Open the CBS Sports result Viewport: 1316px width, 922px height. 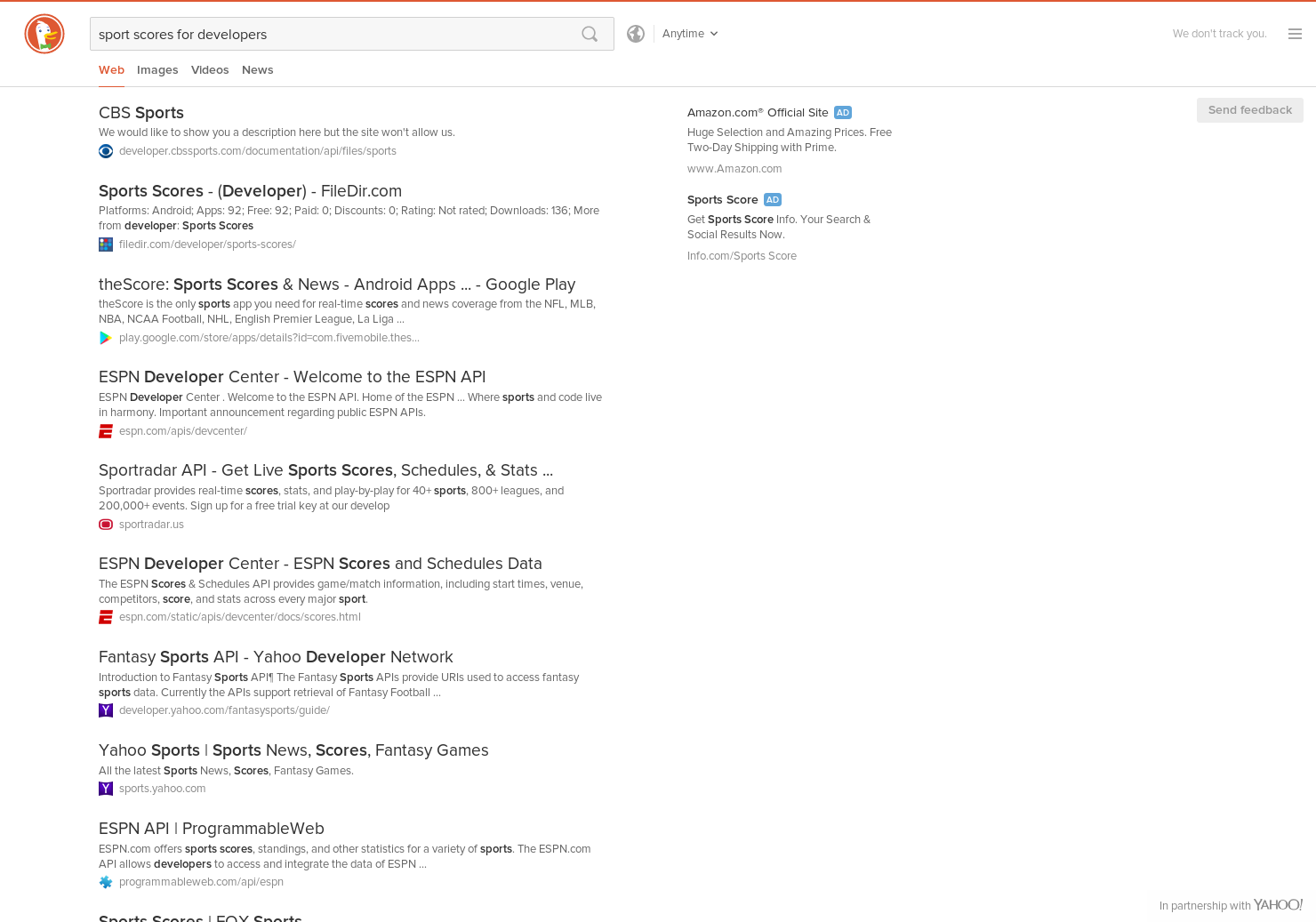click(141, 113)
